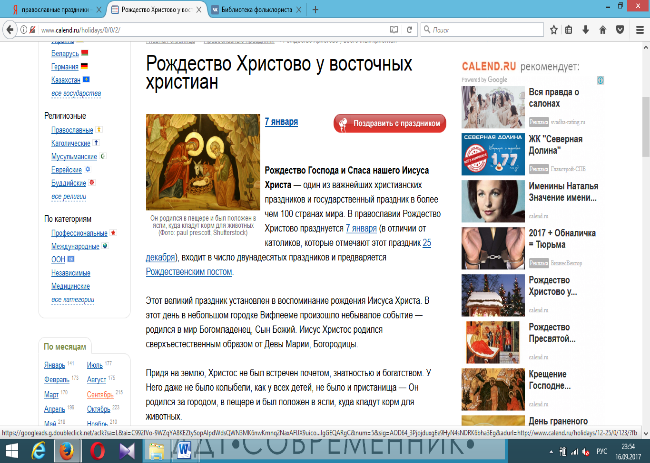
Task: Open the downloads arrow icon
Action: (585, 29)
